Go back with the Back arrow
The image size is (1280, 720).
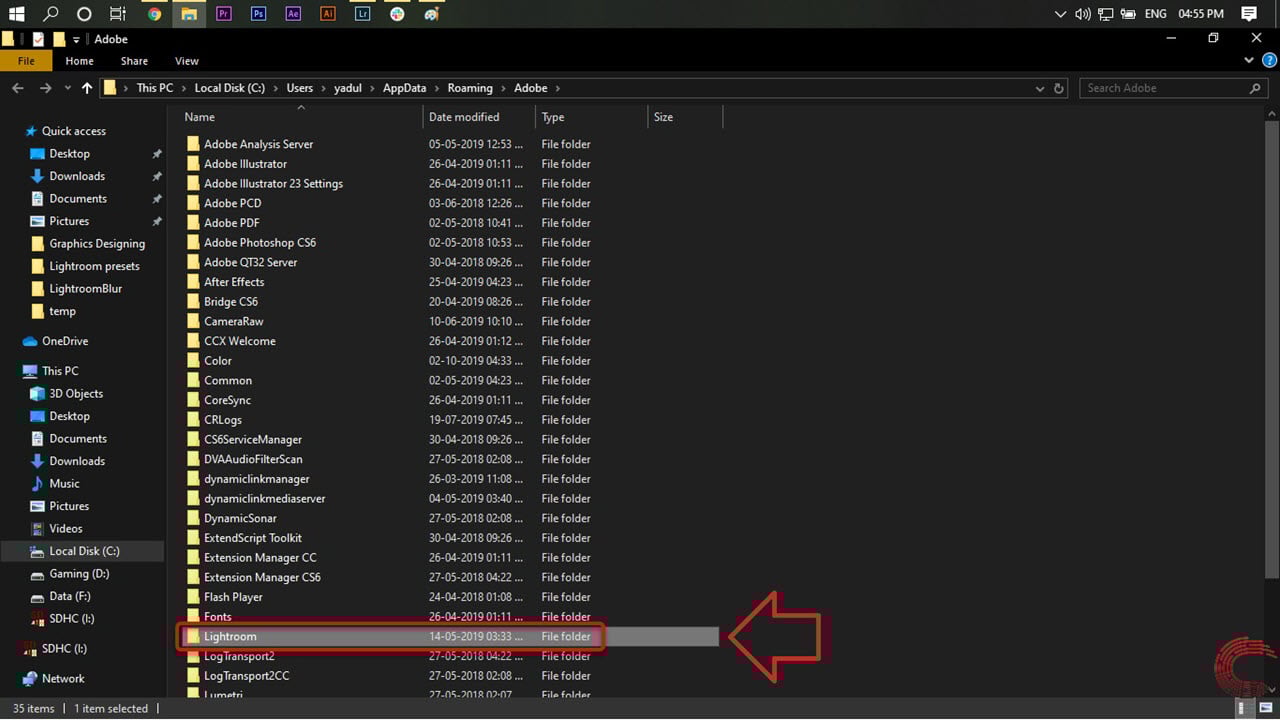click(18, 88)
